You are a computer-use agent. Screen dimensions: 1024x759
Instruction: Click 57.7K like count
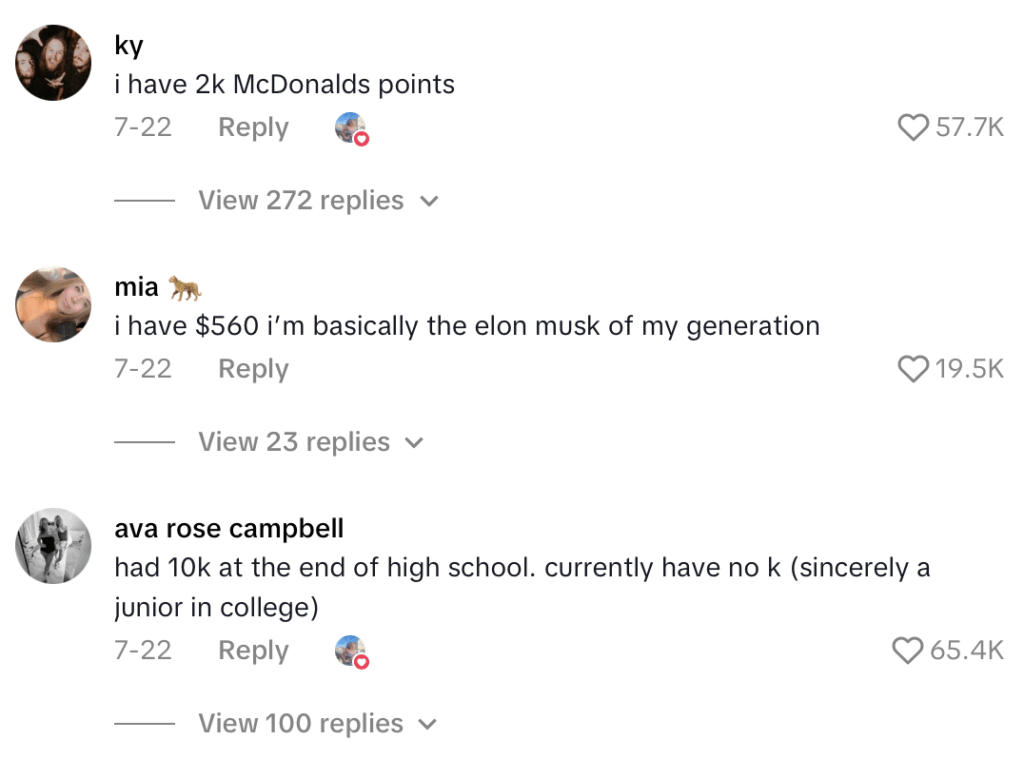(969, 128)
